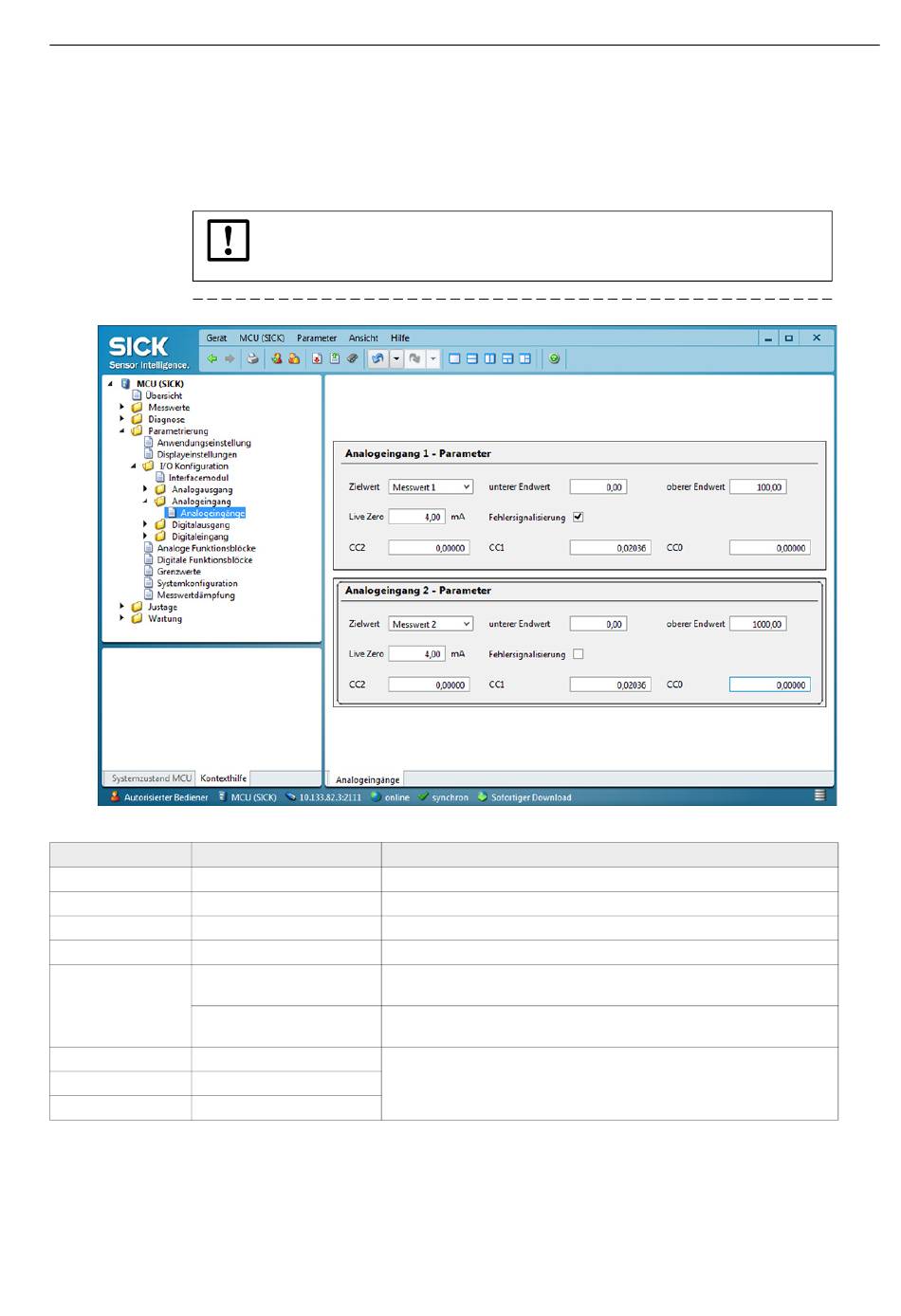Expand the Digitalausgang tree node
The height and width of the screenshot is (1316, 901).
pos(145,524)
